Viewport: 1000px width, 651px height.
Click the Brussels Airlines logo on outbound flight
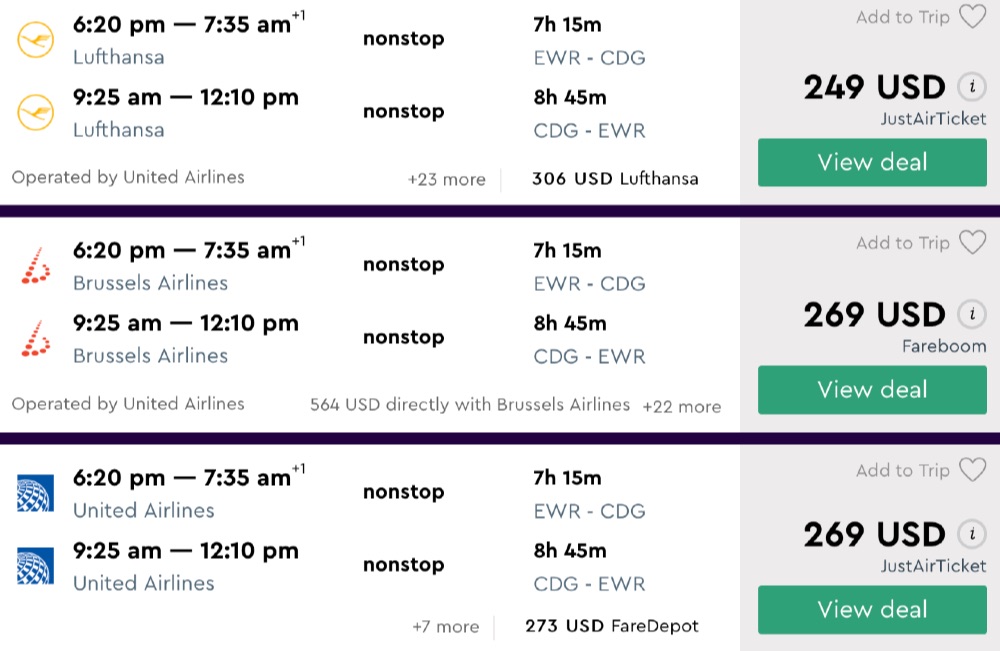(x=36, y=266)
